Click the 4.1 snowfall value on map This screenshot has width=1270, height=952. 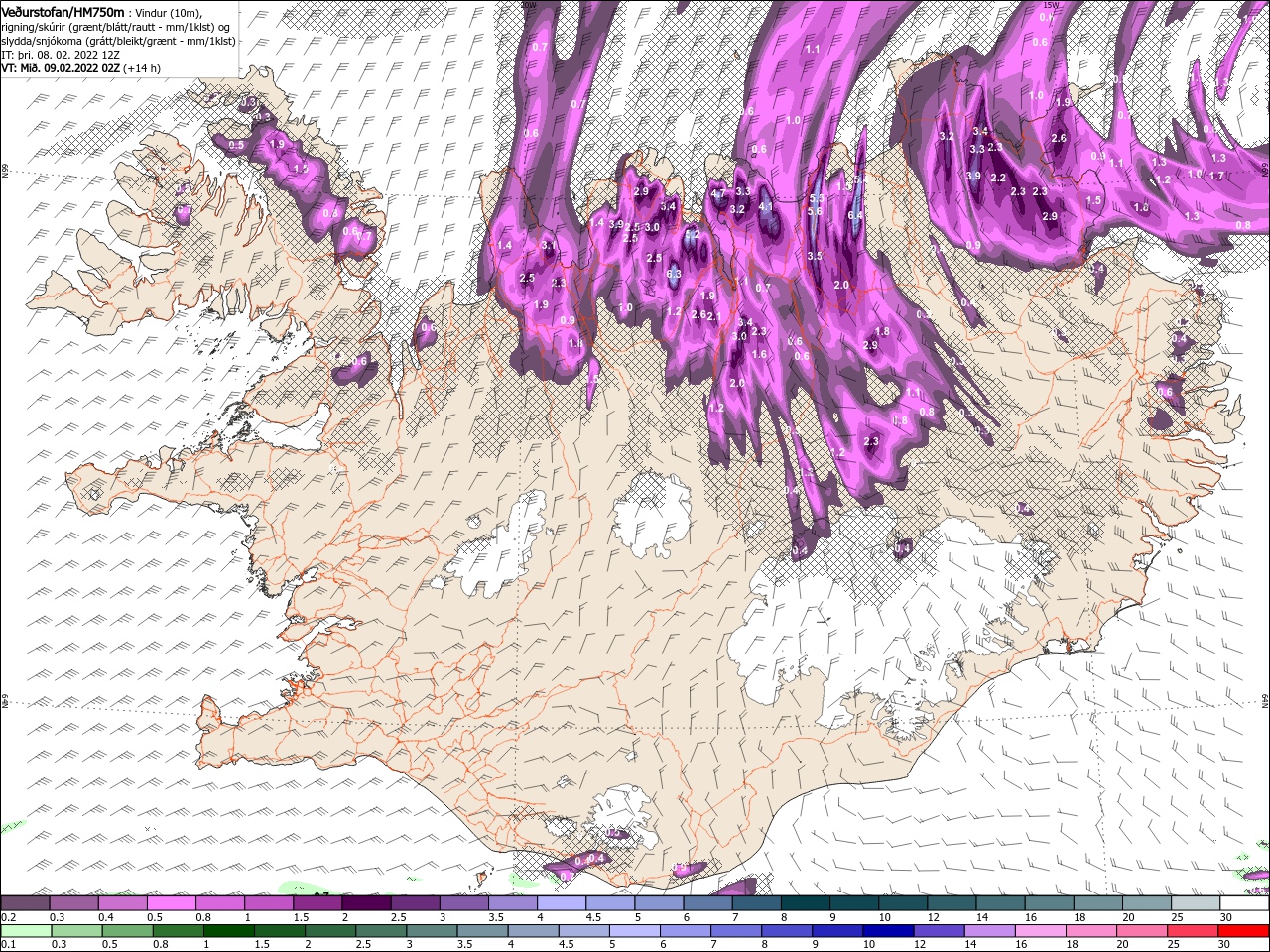pos(765,207)
